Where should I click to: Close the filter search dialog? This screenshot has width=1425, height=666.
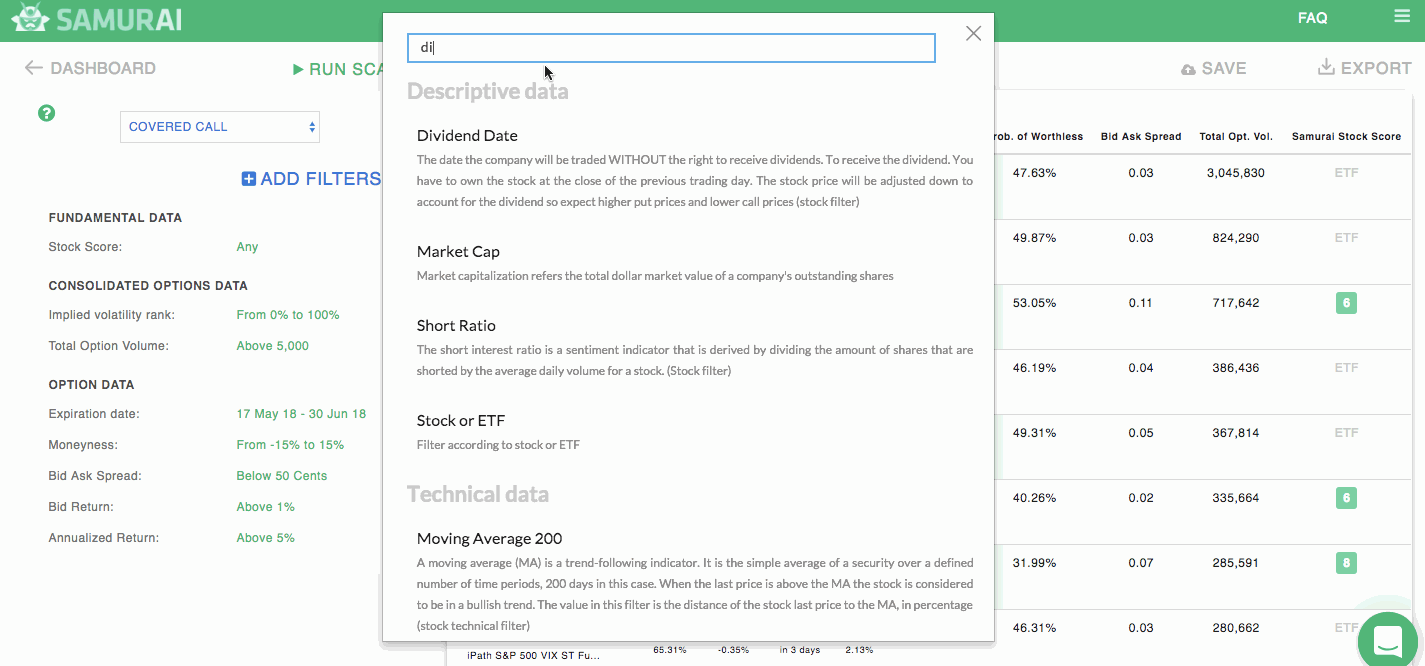click(x=973, y=33)
